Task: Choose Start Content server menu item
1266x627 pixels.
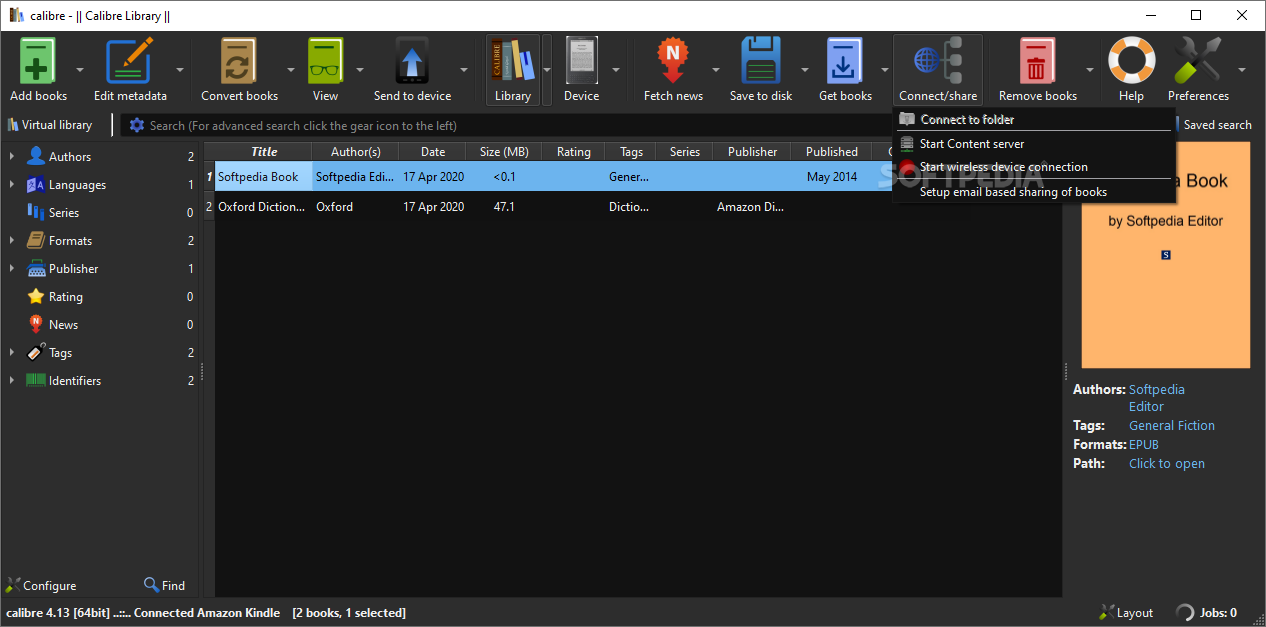Action: pyautogui.click(x=1033, y=144)
